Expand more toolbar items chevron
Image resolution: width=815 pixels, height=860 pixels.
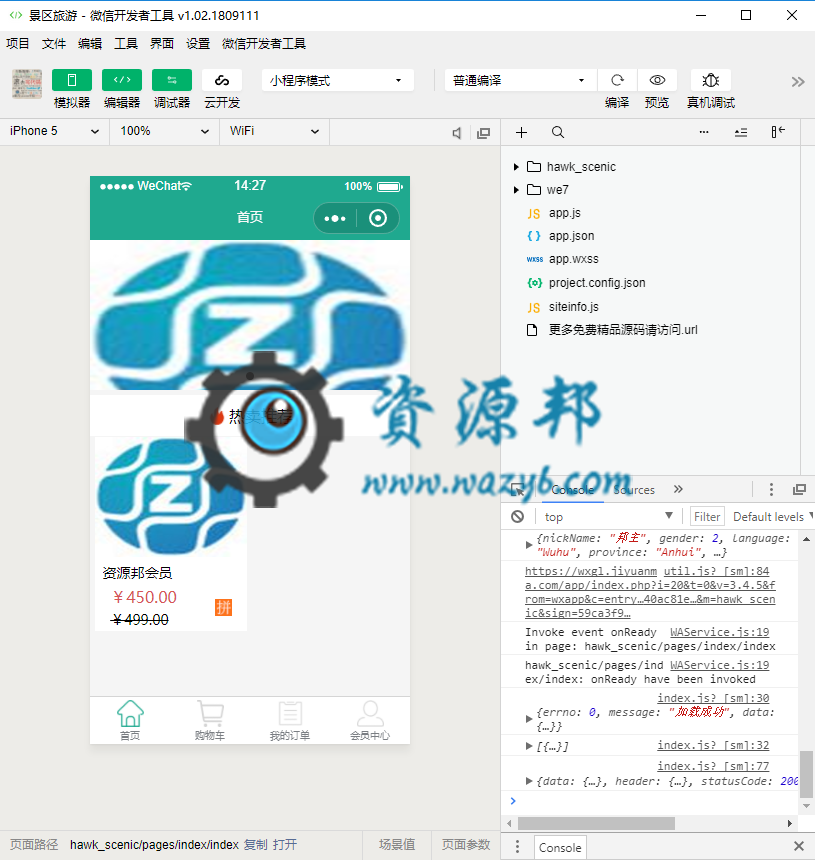(x=798, y=82)
